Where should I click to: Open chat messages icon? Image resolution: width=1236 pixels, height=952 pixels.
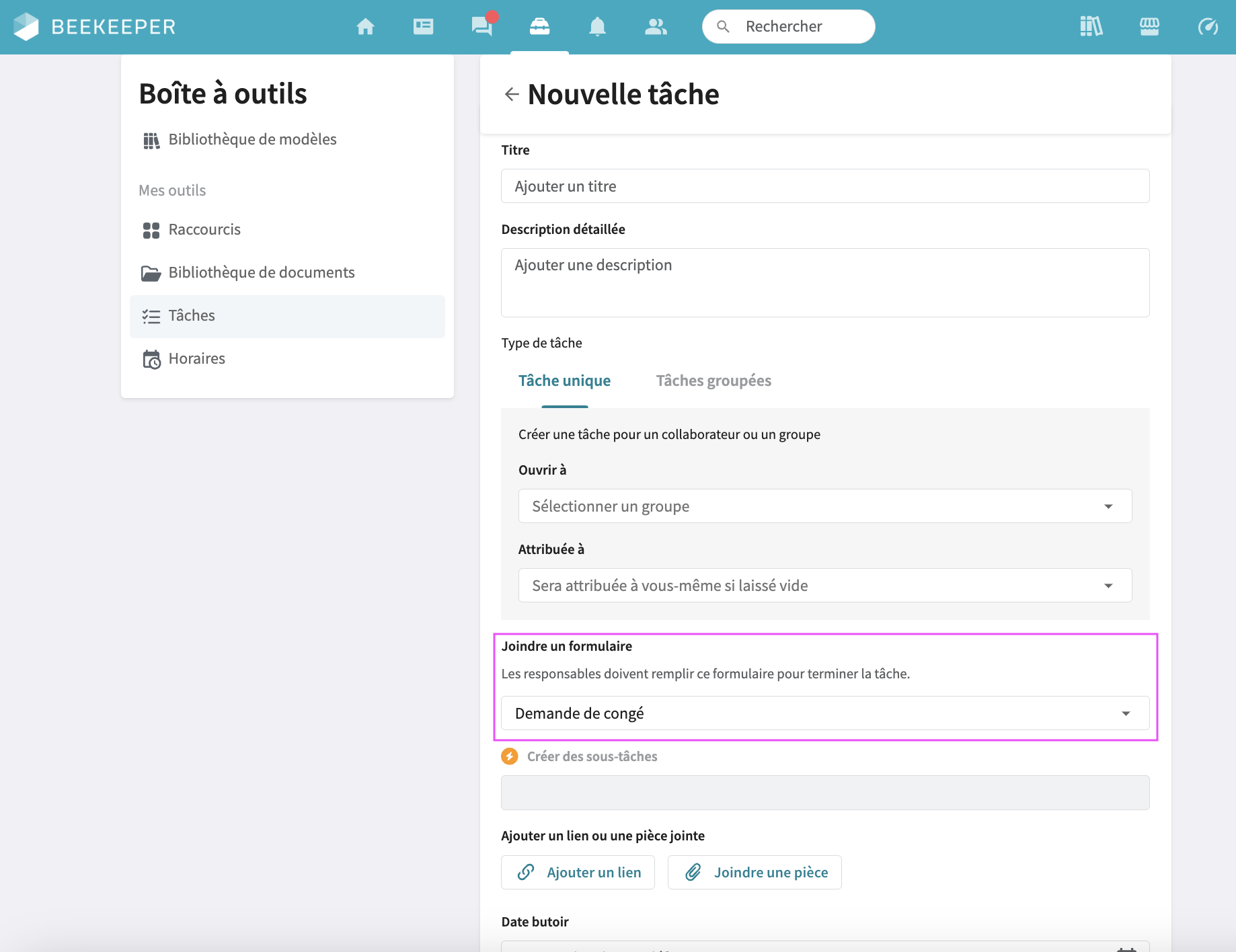(x=481, y=27)
